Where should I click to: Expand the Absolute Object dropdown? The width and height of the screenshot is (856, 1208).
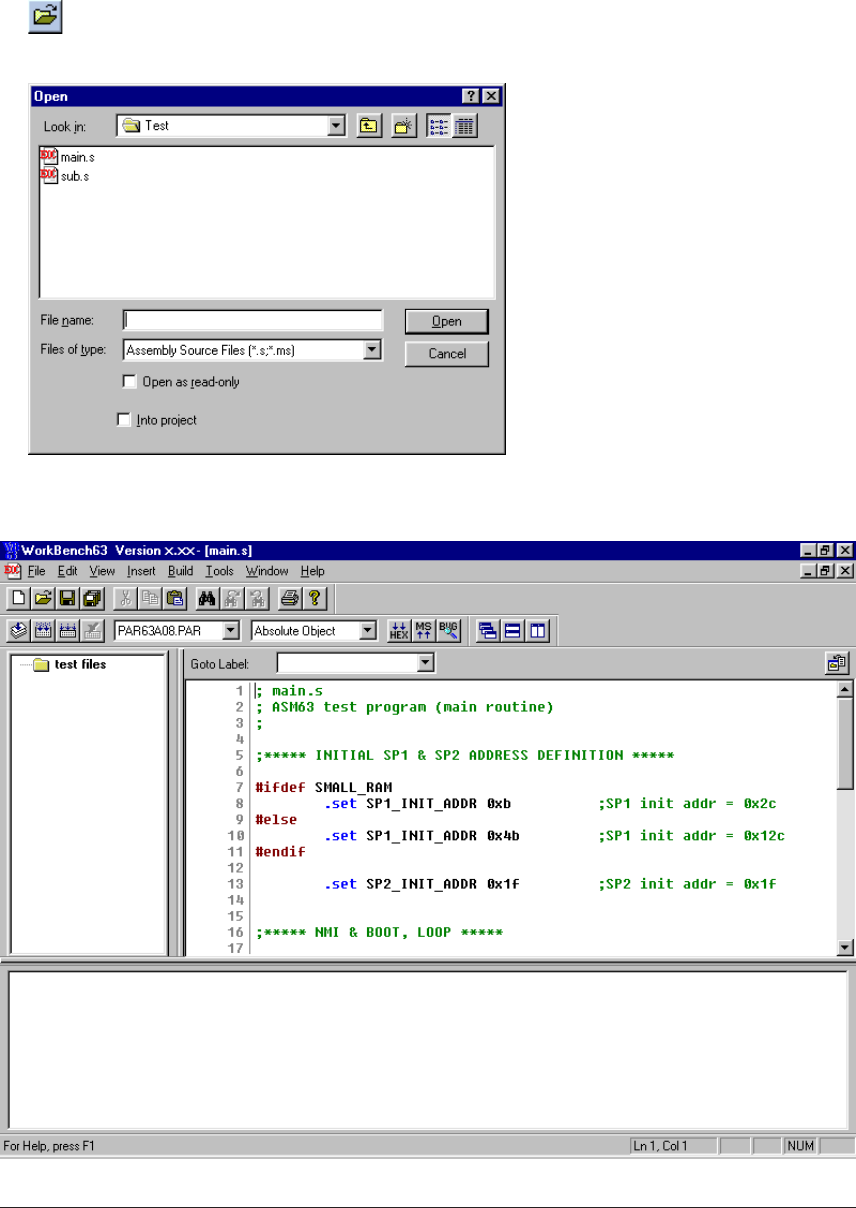click(x=367, y=631)
